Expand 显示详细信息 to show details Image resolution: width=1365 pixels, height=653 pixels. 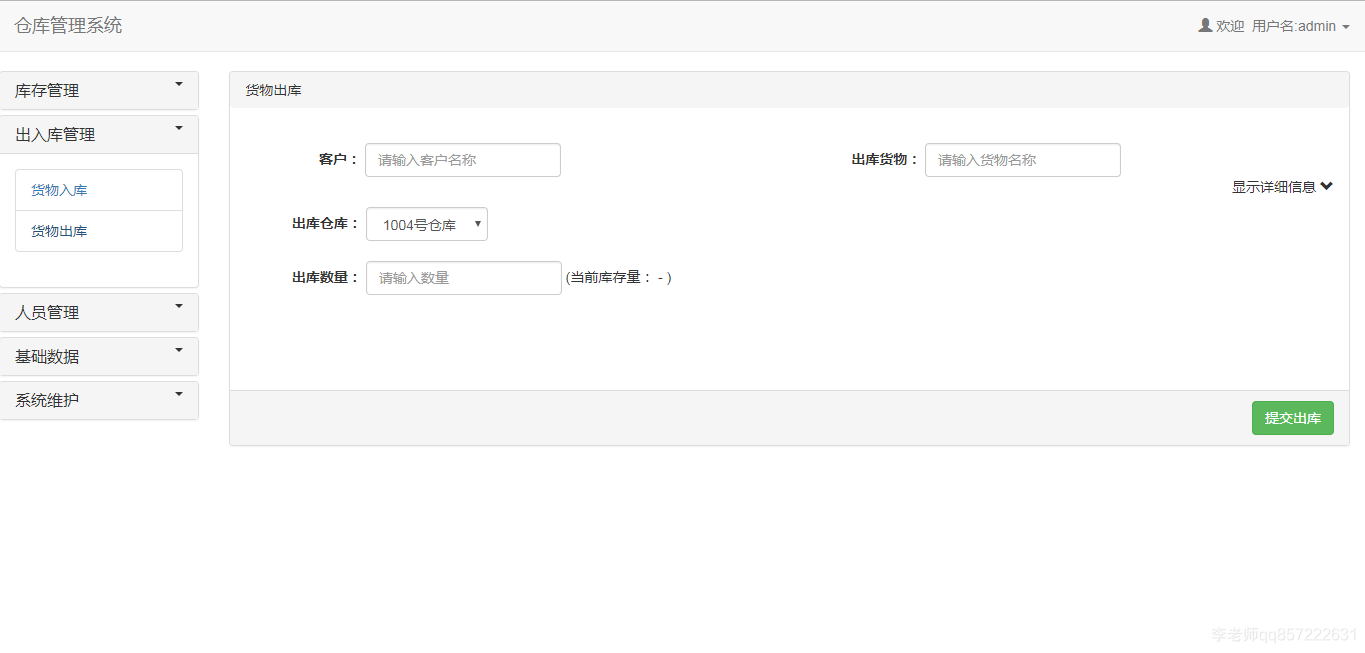pyautogui.click(x=1283, y=186)
